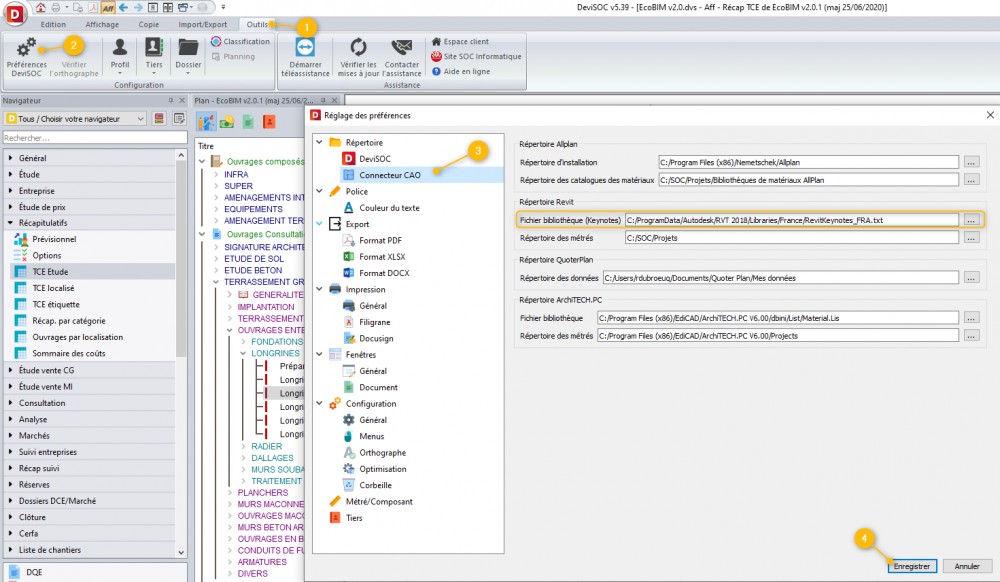Select Couleur du texte preferences item
Screen dimensions: 1000x582
(389, 208)
